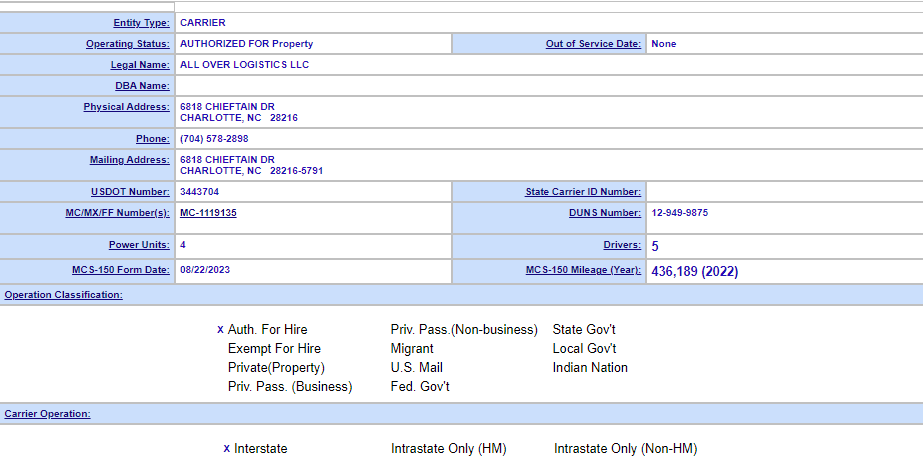Open the Drivers label link
Screen dimensions: 923x462
tap(622, 245)
